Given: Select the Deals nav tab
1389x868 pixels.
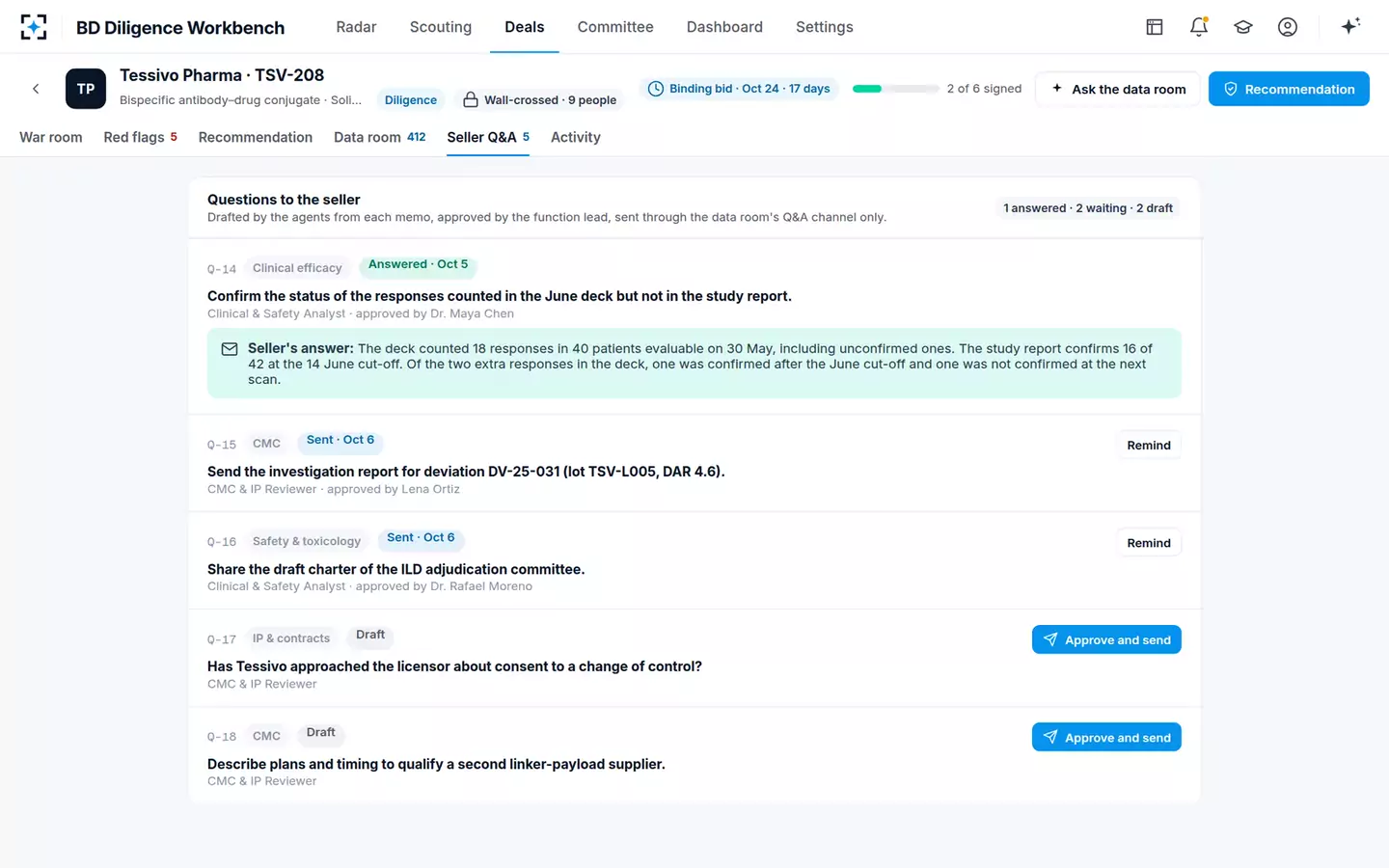Looking at the screenshot, I should tap(525, 27).
